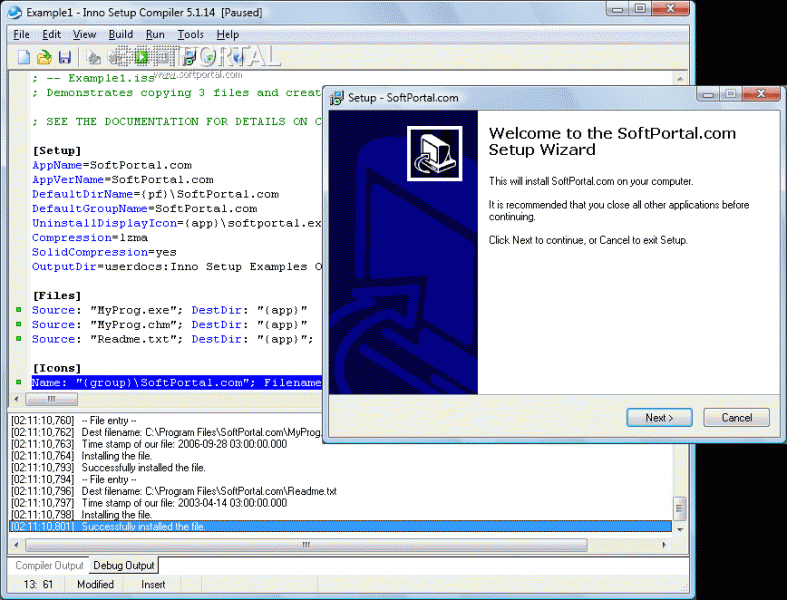Click the "; -- Example1.iss" comment line
787x600 pixels.
[x=104, y=78]
